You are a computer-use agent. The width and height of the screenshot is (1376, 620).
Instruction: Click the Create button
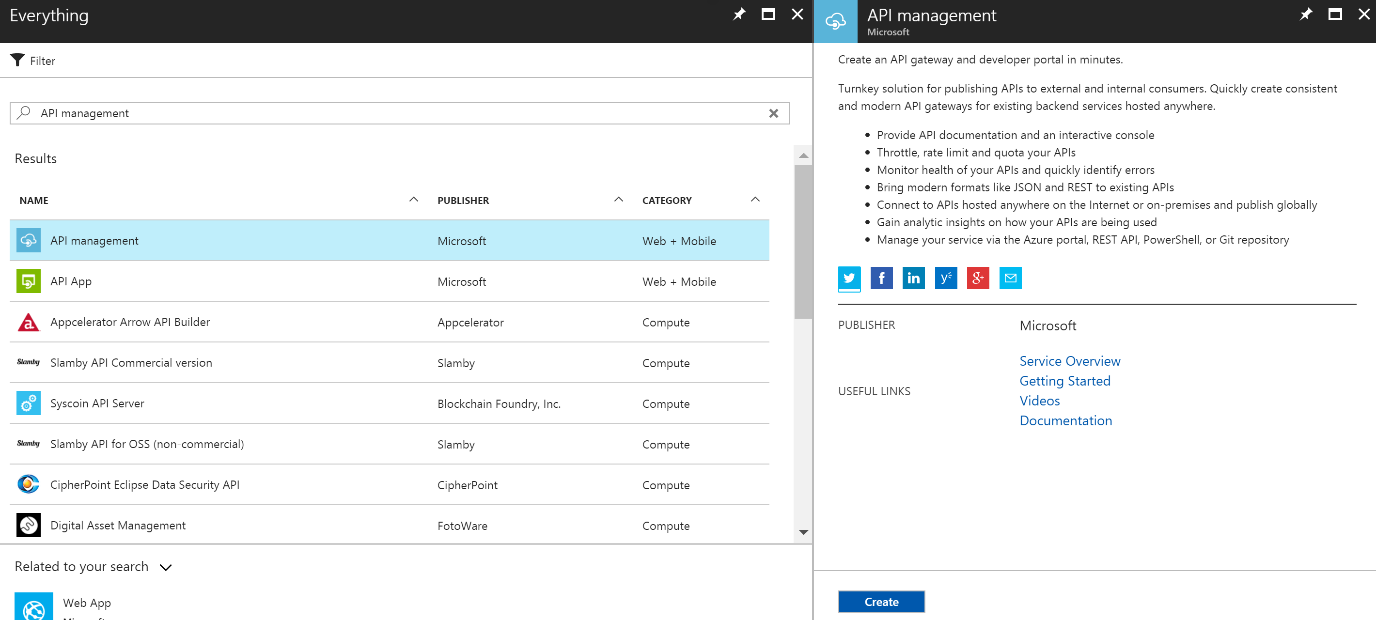(881, 601)
